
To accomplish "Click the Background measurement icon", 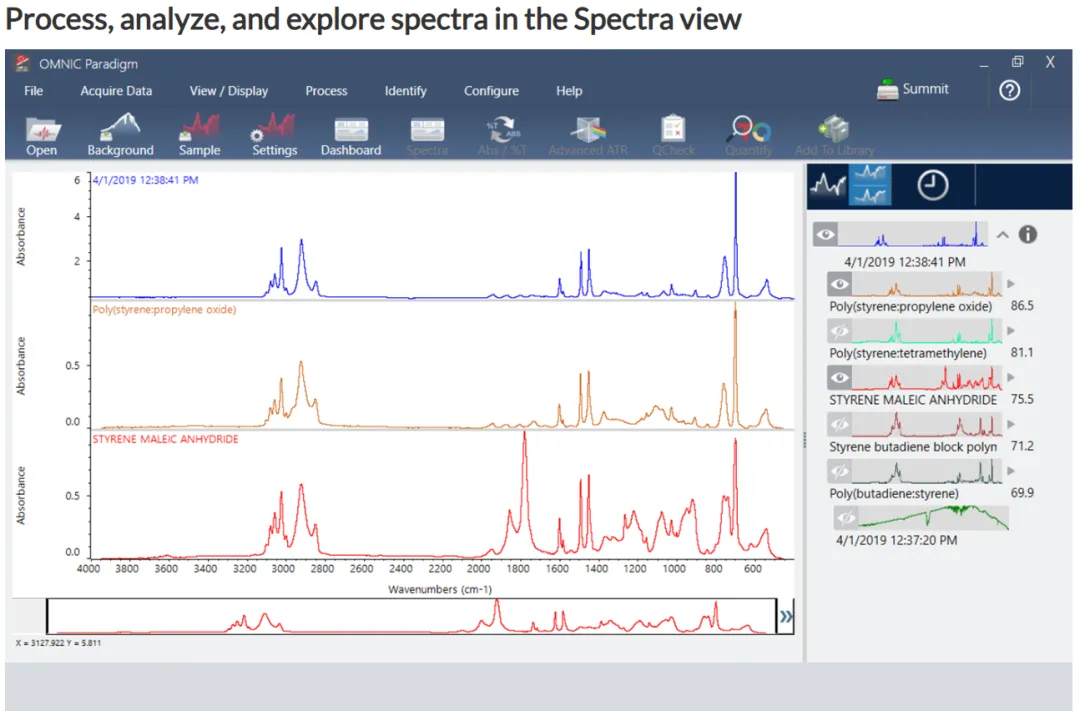I will tap(120, 128).
